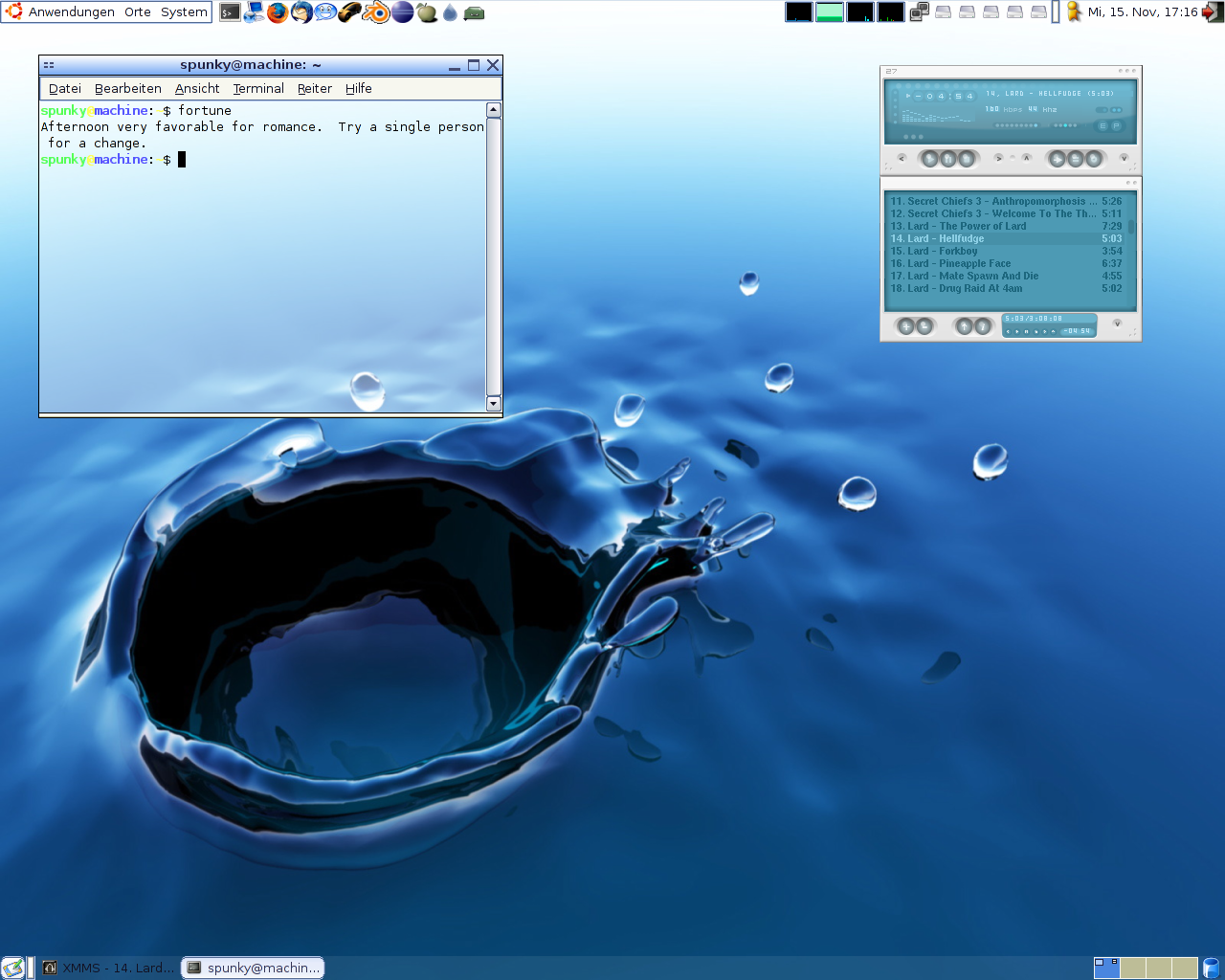1225x980 pixels.
Task: Select track 15 Lard - Forkboy
Action: (x=957, y=251)
